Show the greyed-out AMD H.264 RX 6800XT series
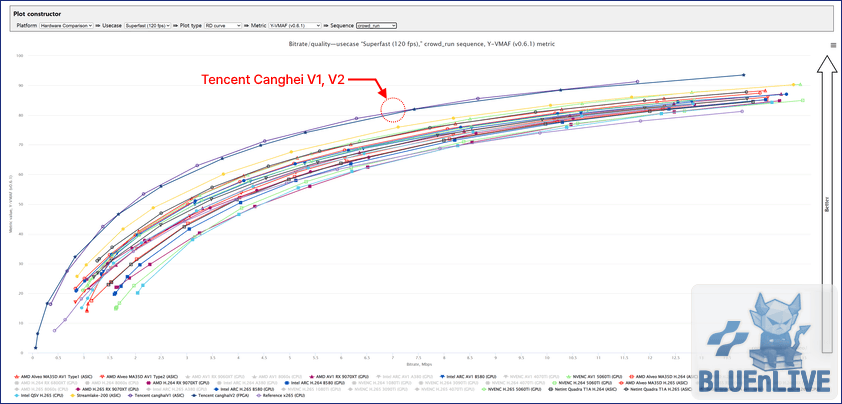 point(46,383)
